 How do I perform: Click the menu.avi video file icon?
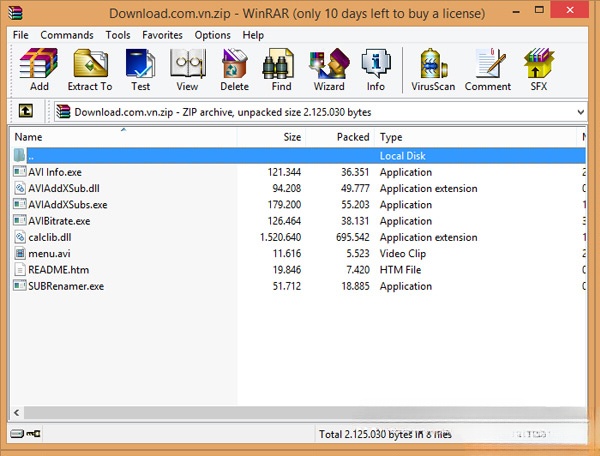(x=20, y=253)
